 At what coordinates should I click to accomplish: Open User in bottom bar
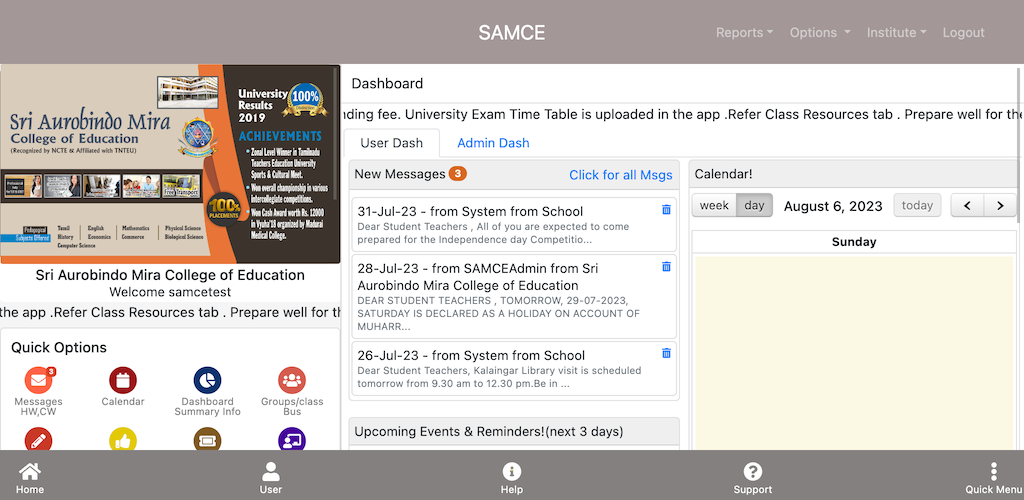[270, 478]
